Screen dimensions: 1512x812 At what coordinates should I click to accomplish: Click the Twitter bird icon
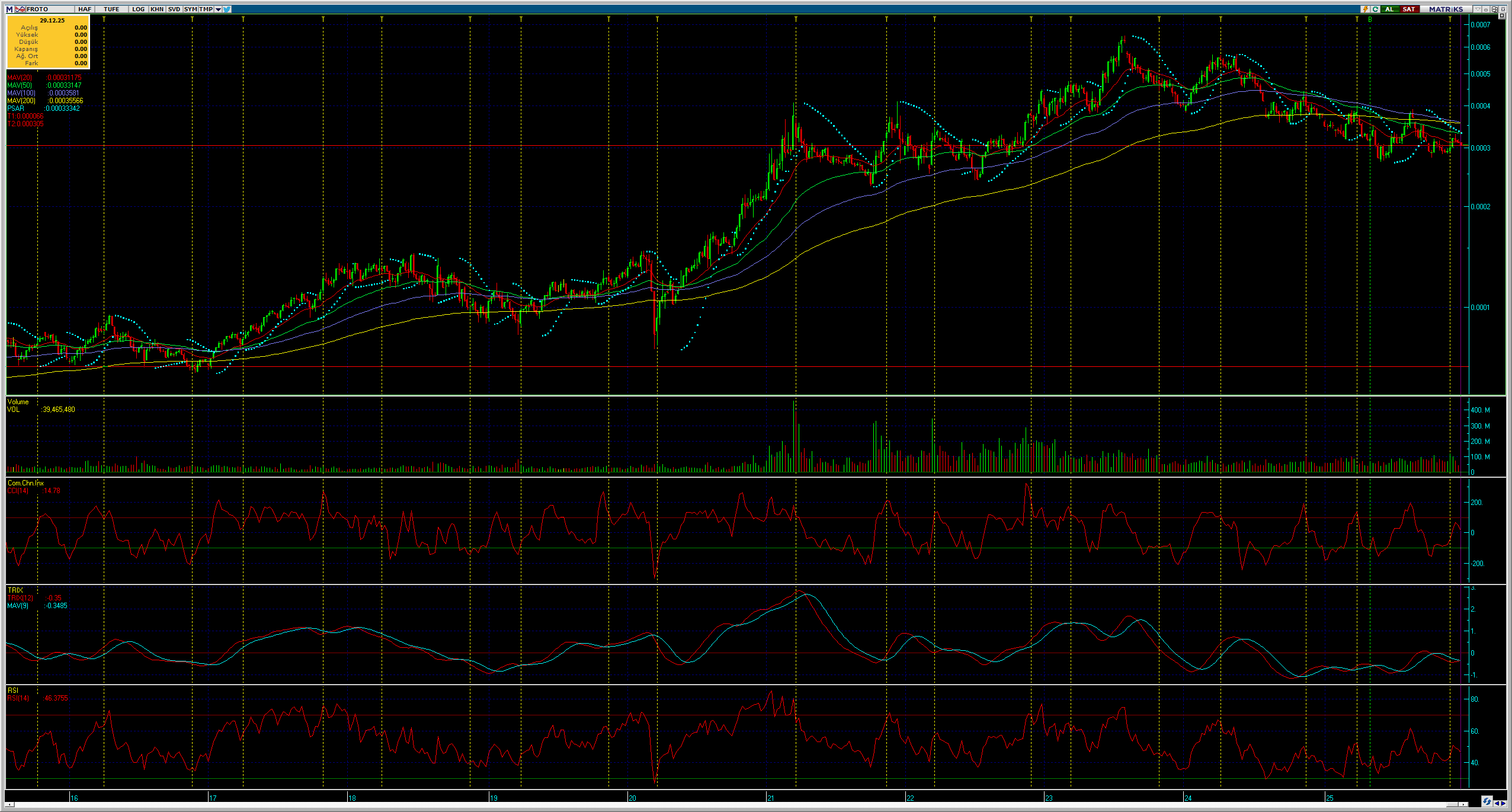227,9
